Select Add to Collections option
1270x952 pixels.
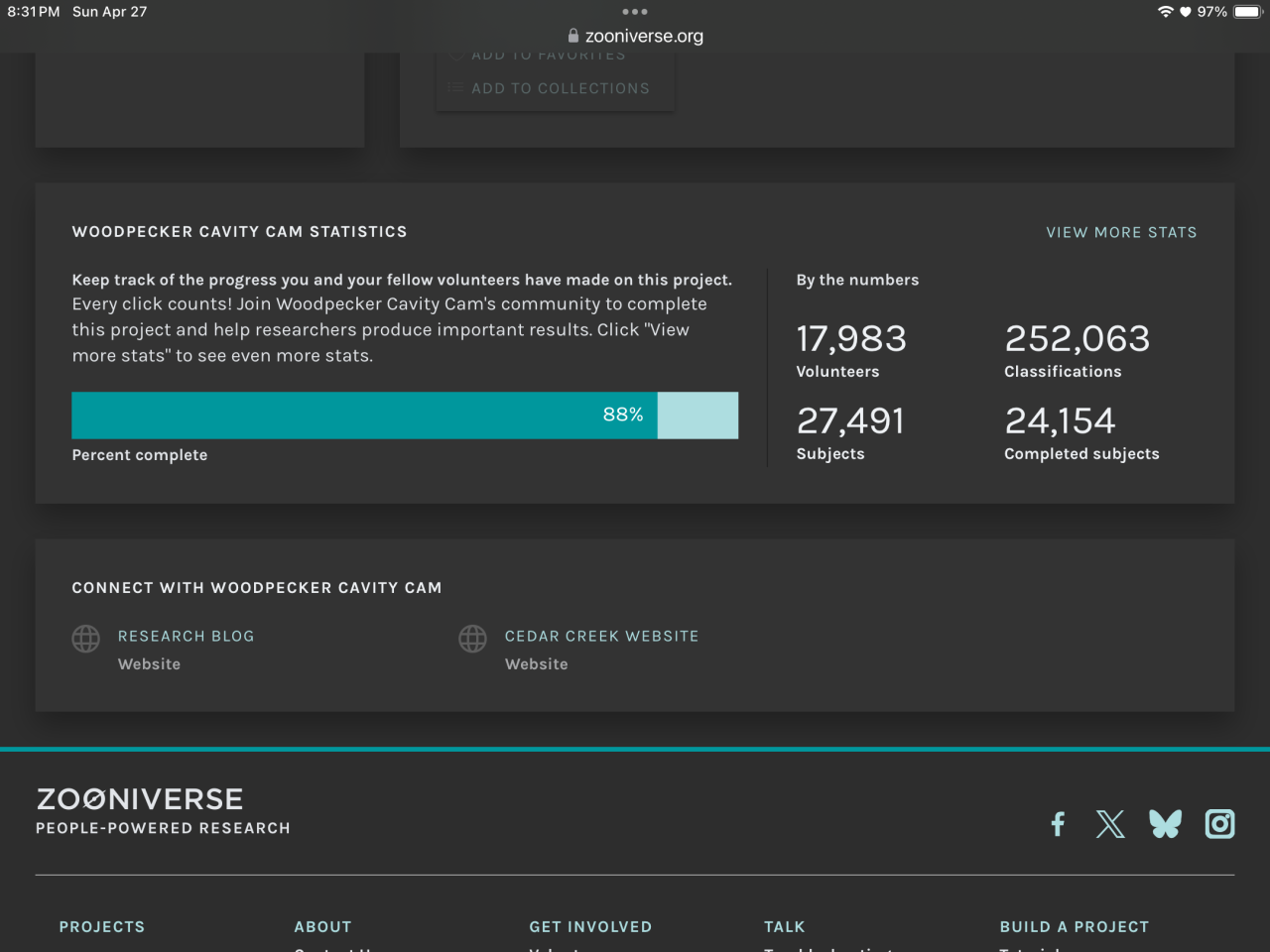560,88
